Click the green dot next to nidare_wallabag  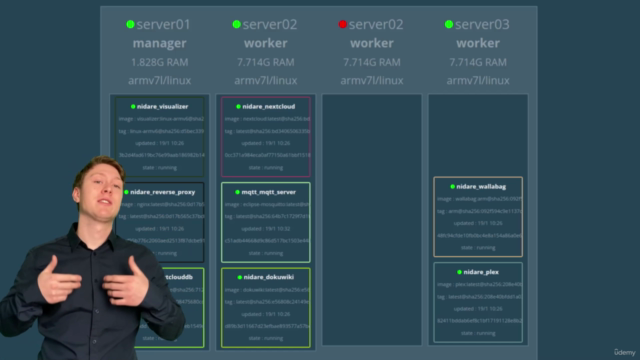(452, 187)
